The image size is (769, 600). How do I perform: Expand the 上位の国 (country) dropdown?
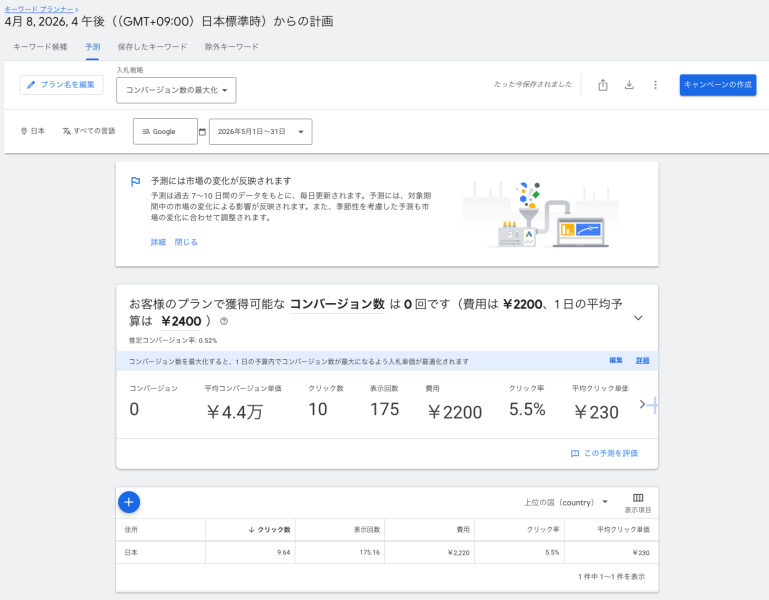[566, 502]
